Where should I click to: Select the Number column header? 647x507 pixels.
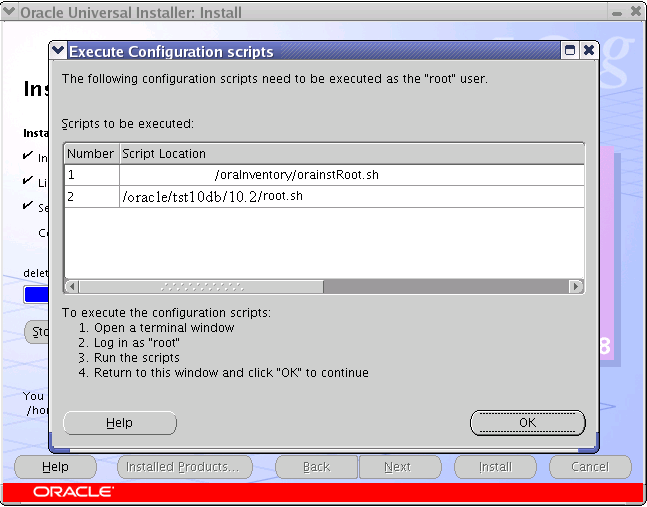92,154
